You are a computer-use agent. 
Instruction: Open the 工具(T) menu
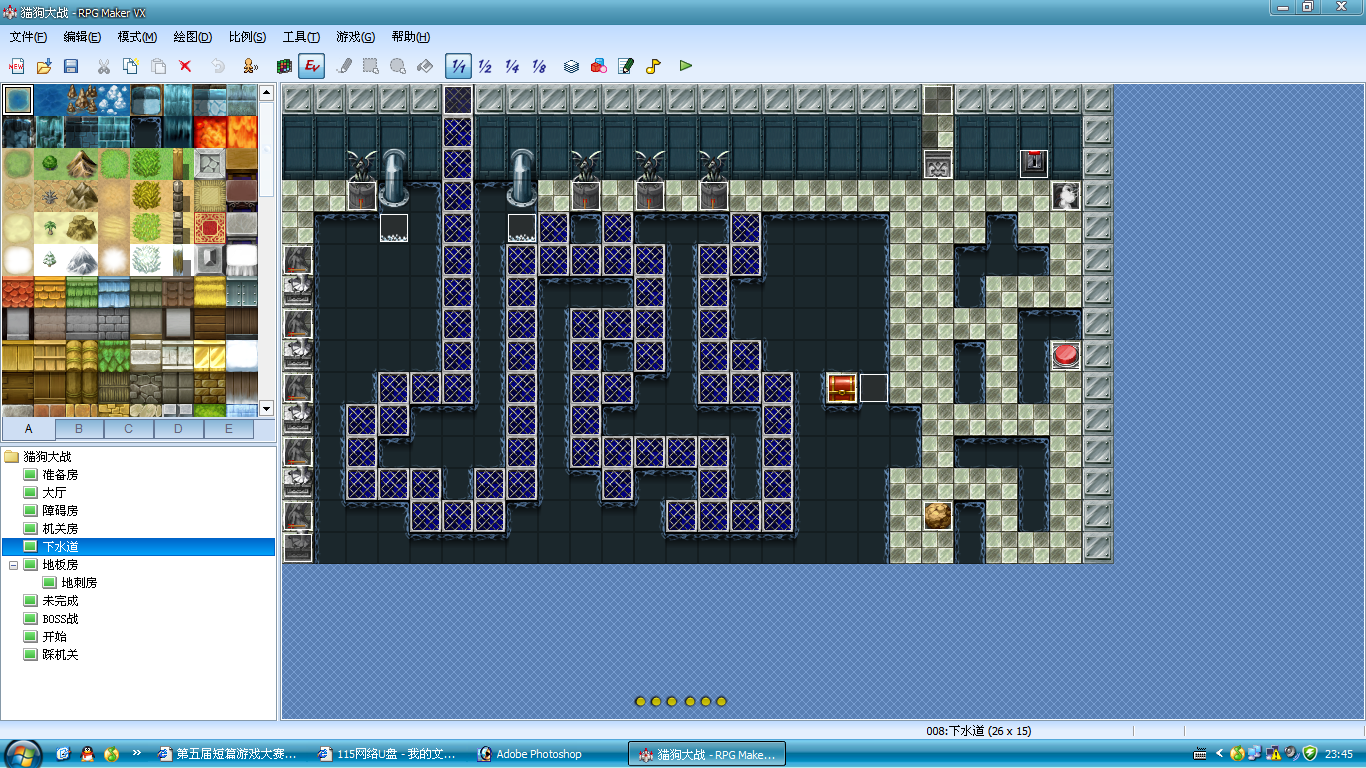301,37
